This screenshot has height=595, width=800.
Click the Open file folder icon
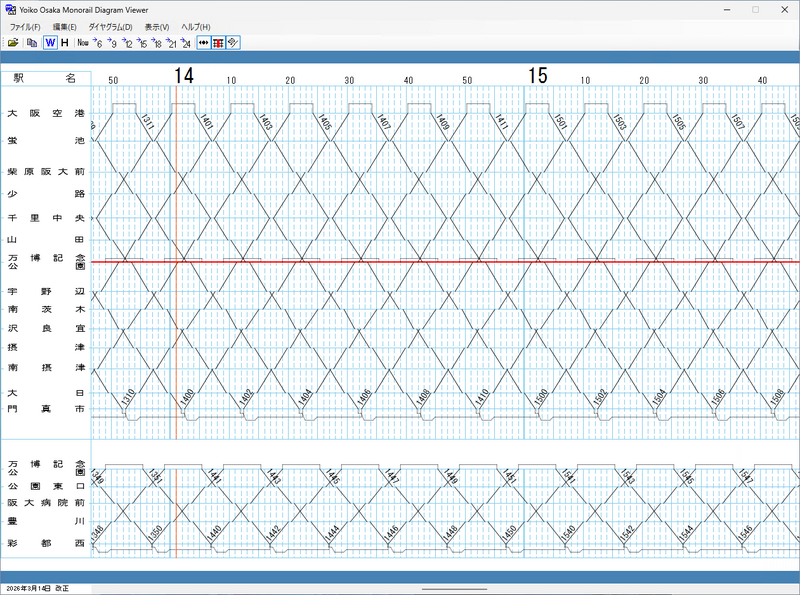pos(13,43)
